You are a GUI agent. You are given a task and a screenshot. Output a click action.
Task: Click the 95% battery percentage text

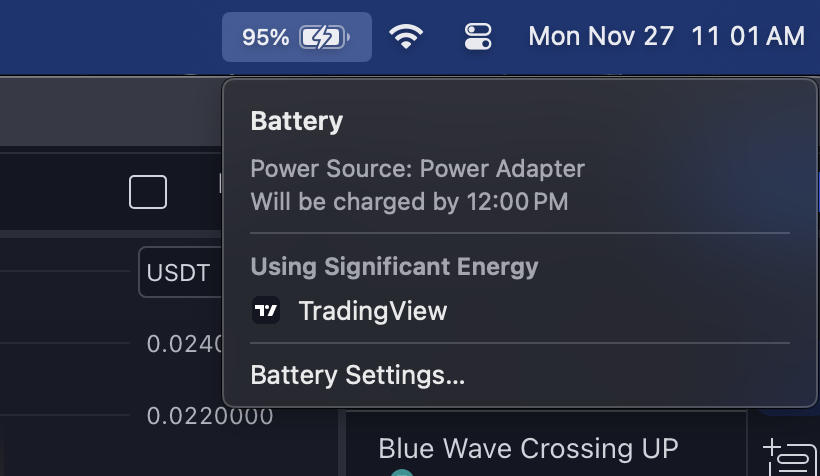point(266,38)
